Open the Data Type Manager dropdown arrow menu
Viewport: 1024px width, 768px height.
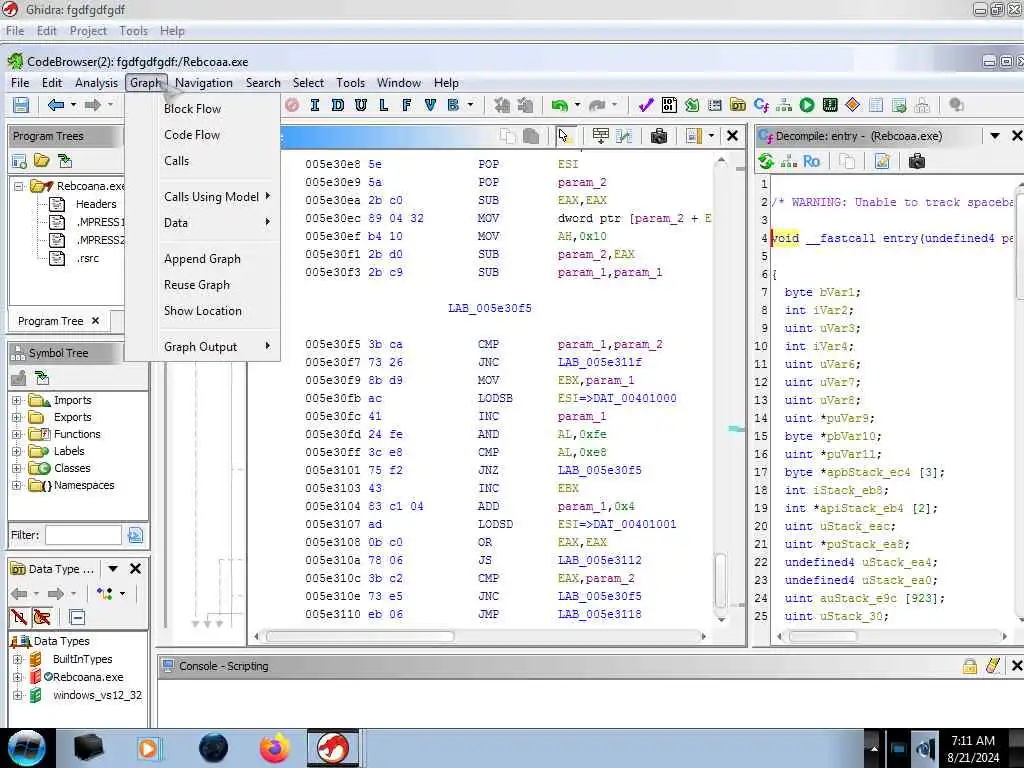point(112,569)
